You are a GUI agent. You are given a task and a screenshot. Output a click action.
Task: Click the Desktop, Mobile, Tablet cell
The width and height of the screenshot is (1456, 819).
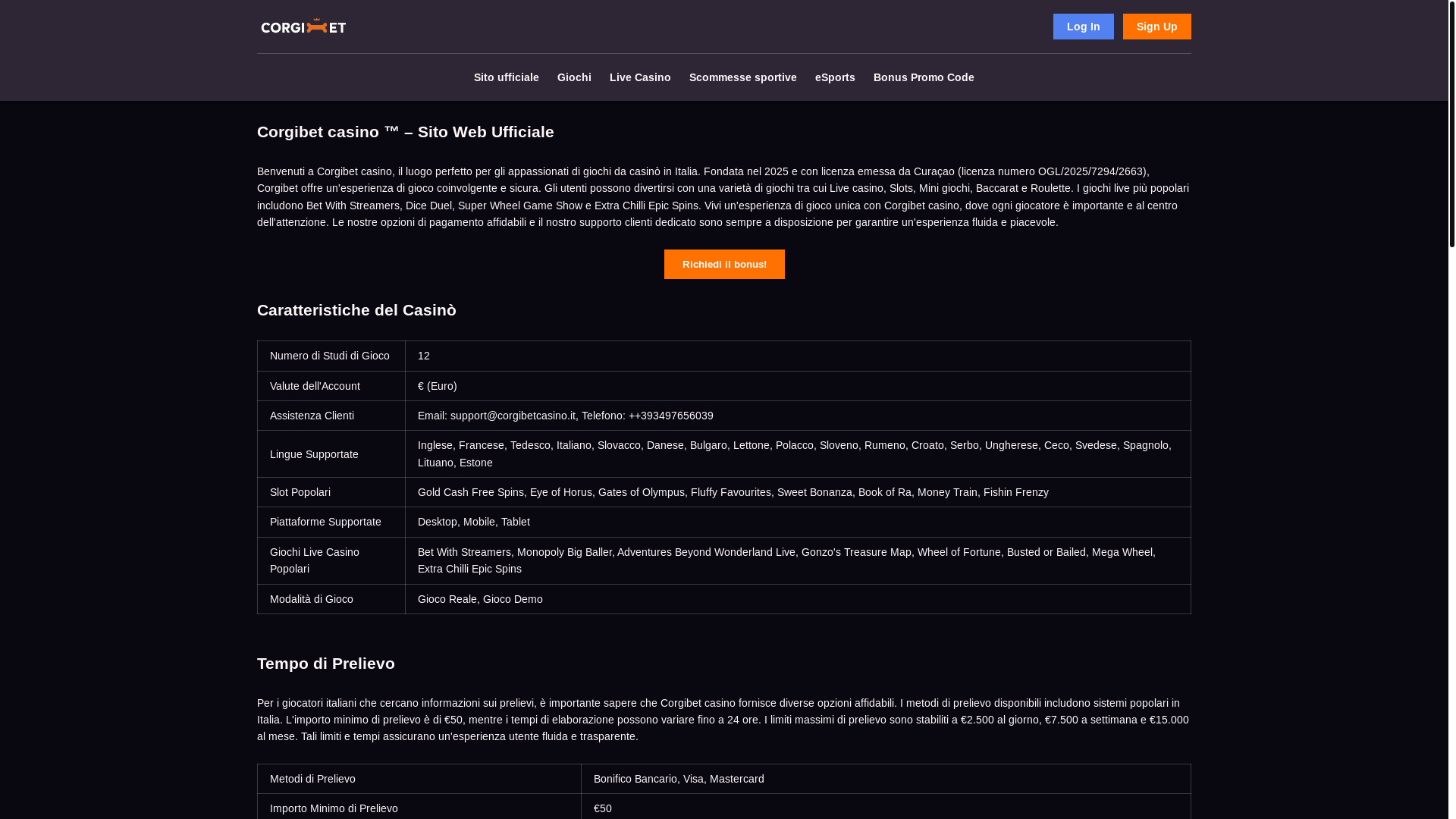[798, 522]
